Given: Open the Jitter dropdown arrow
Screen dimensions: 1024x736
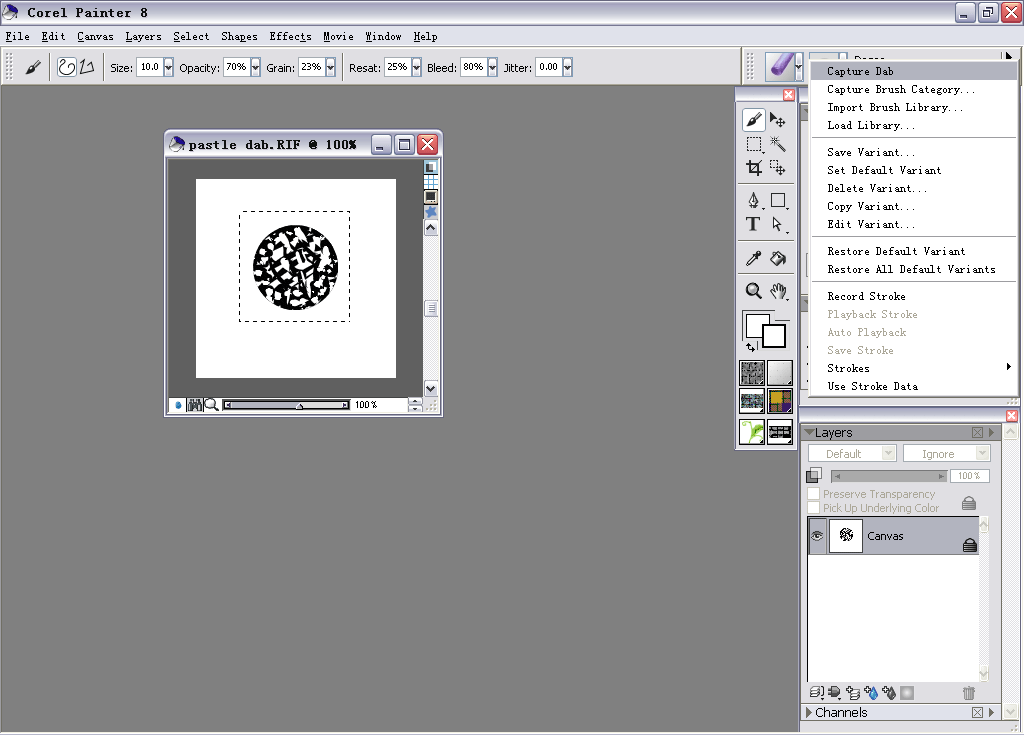Looking at the screenshot, I should coord(568,67).
